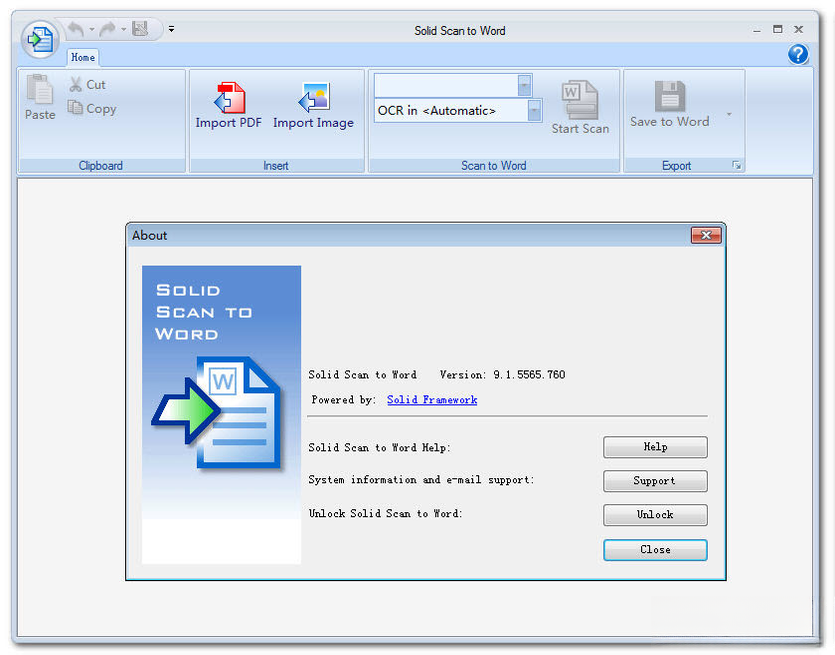Click the Undo arrow in quick access toolbar
The width and height of the screenshot is (835, 655).
(x=76, y=29)
